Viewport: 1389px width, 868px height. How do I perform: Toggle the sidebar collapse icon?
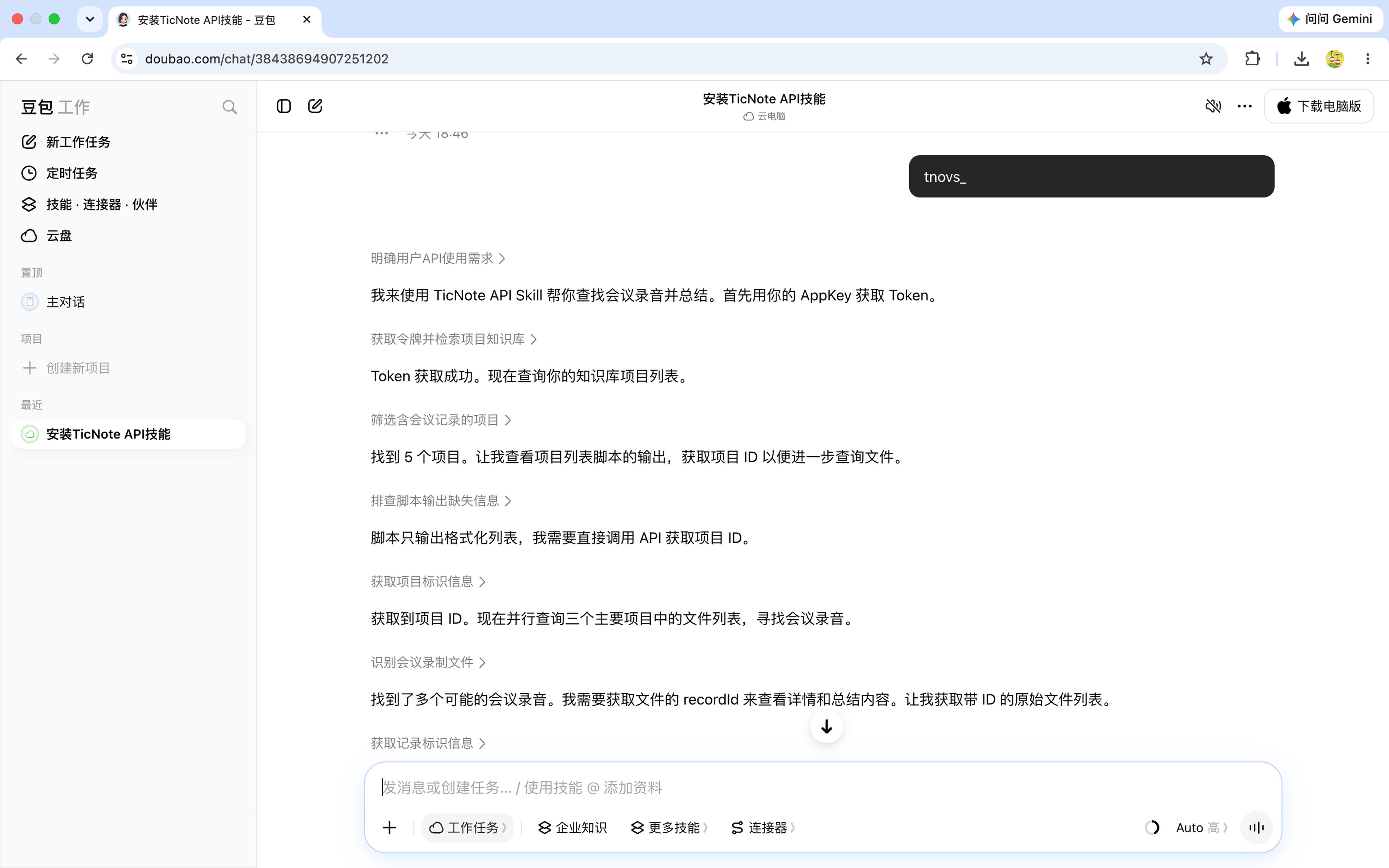tap(284, 106)
